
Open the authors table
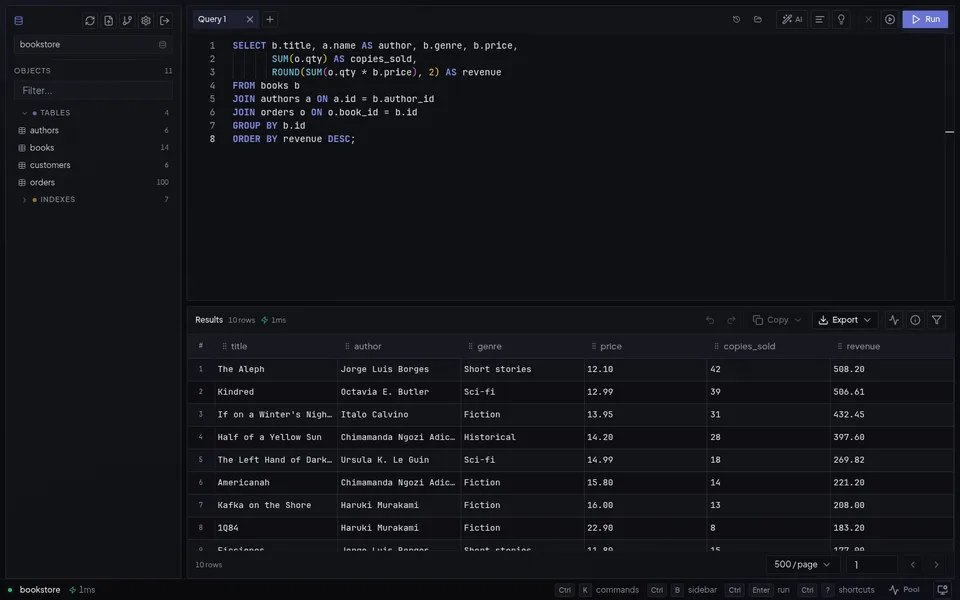tap(93, 130)
